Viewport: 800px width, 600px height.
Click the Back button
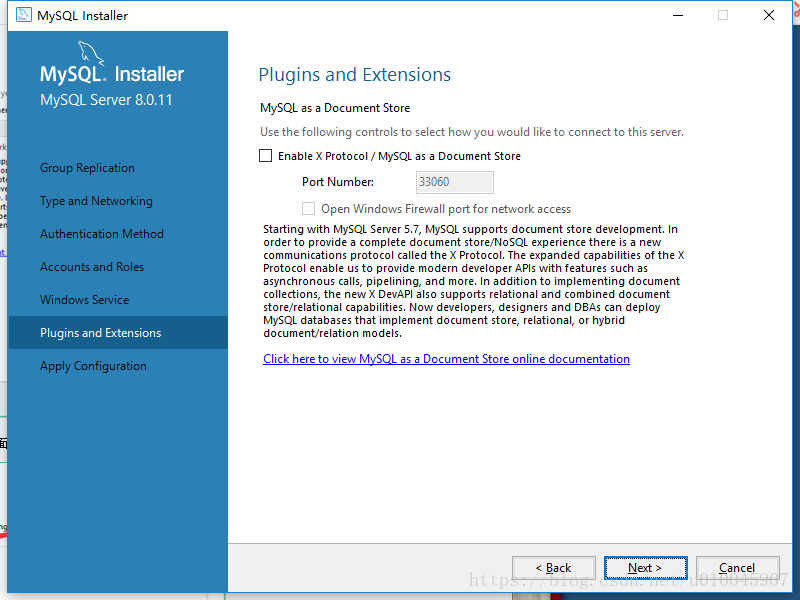coord(554,568)
